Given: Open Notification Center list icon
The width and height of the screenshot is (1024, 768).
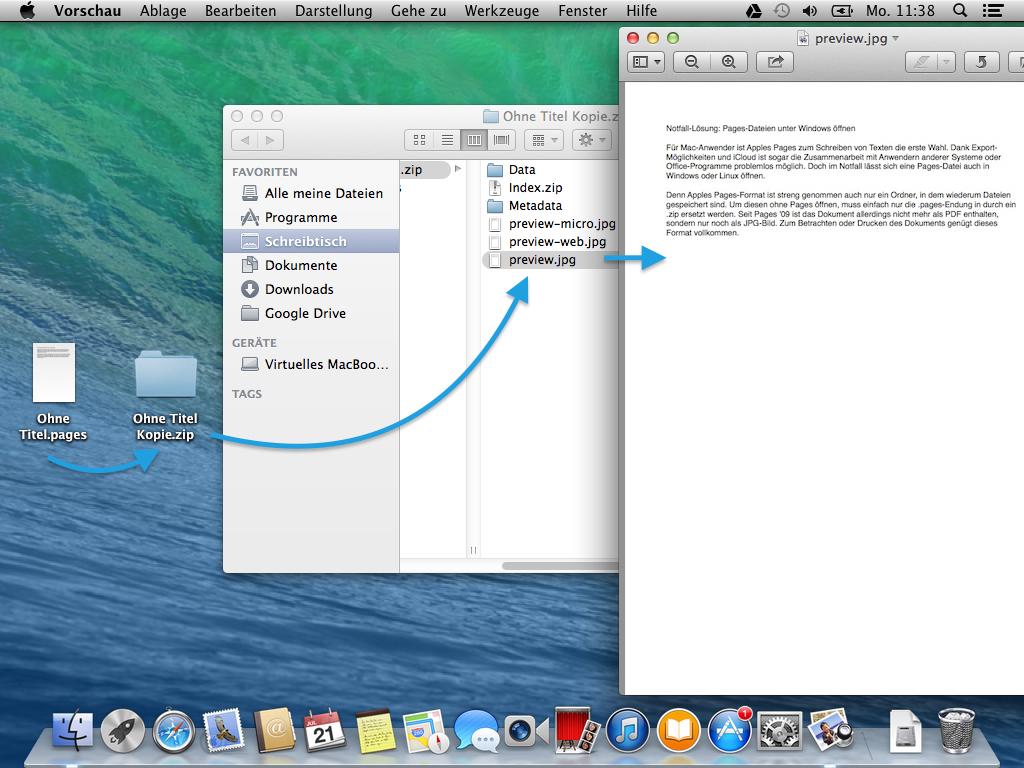Looking at the screenshot, I should (x=993, y=10).
